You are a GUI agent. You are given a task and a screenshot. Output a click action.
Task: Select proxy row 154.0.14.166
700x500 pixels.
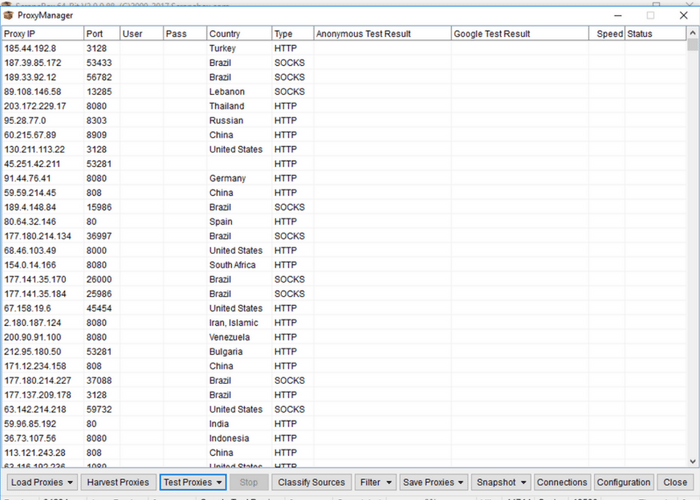point(344,265)
